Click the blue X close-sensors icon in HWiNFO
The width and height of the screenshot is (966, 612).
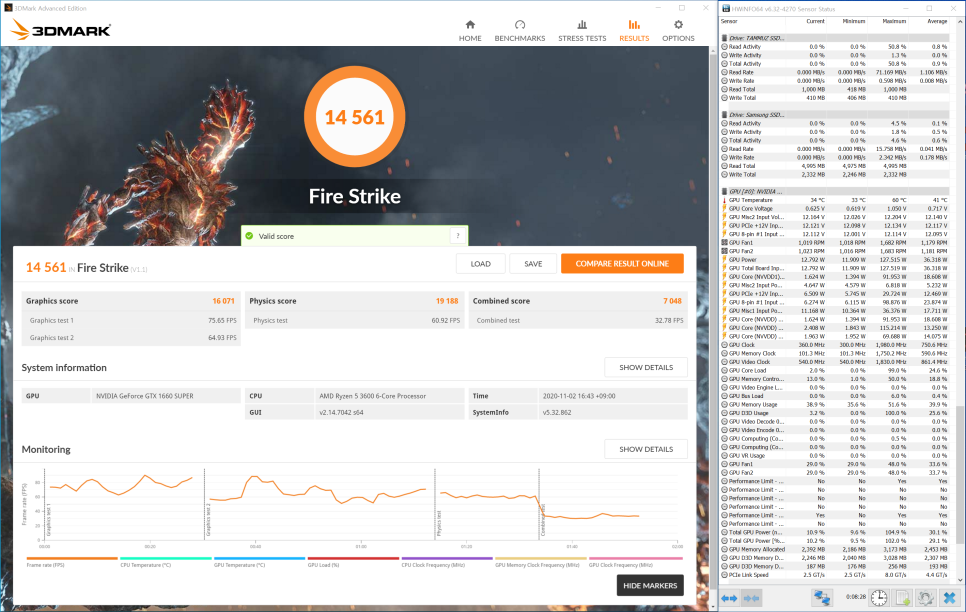click(x=949, y=597)
